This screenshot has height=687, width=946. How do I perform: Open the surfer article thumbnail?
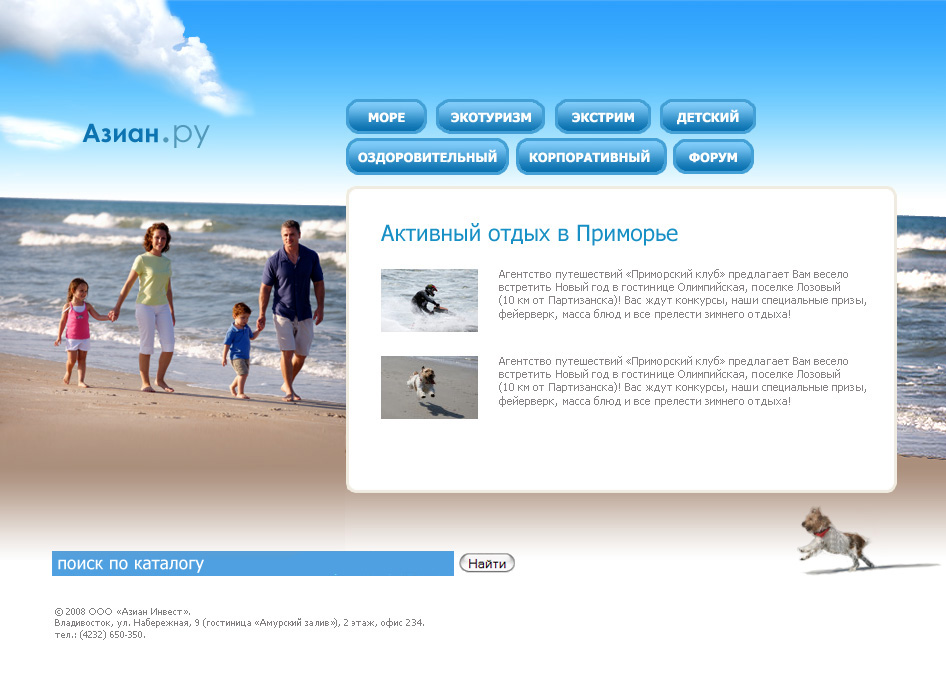pos(428,300)
